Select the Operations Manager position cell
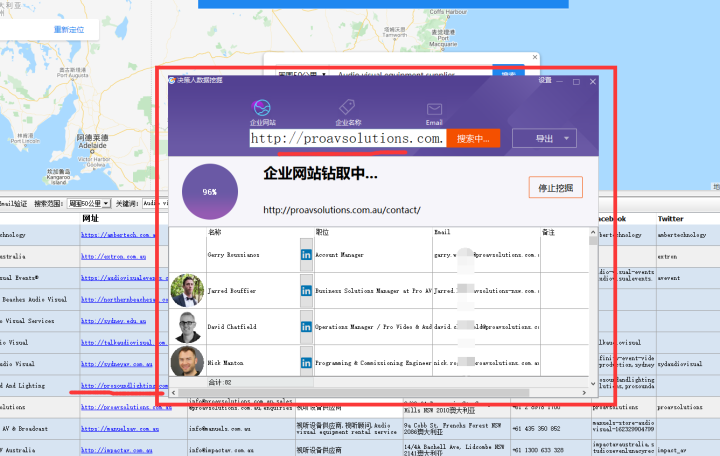The height and width of the screenshot is (456, 720). tap(373, 327)
